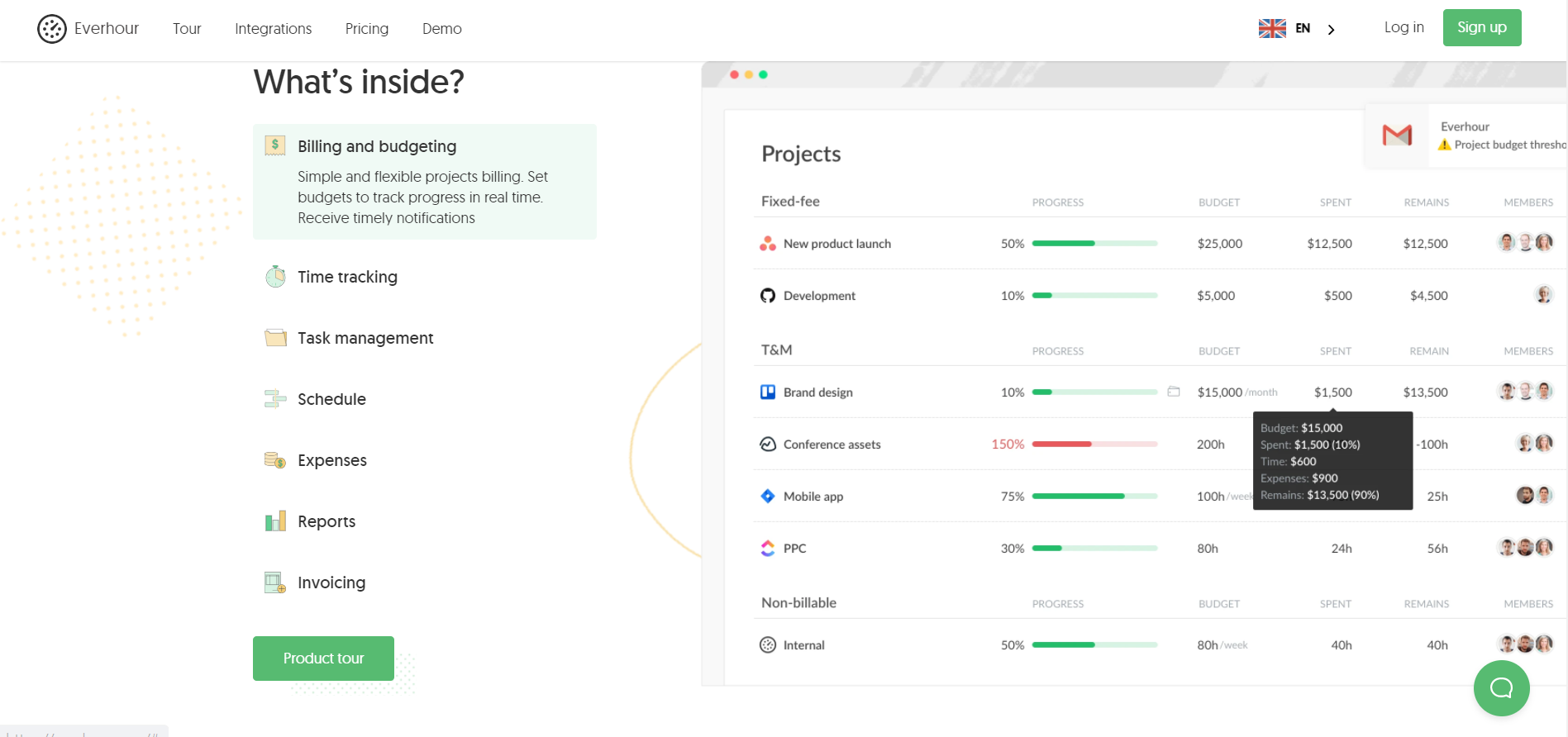Click the 'T&M' section heading
Image resolution: width=1568 pixels, height=737 pixels.
click(777, 350)
